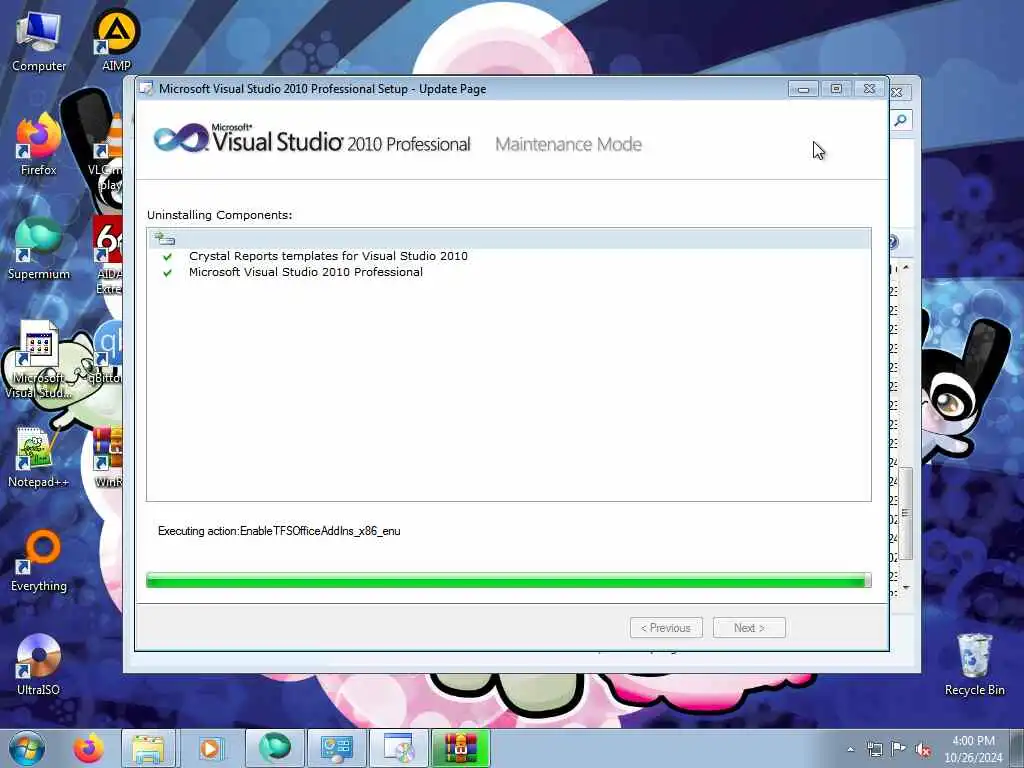
Task: Close the Visual Studio Setup window
Action: [869, 89]
